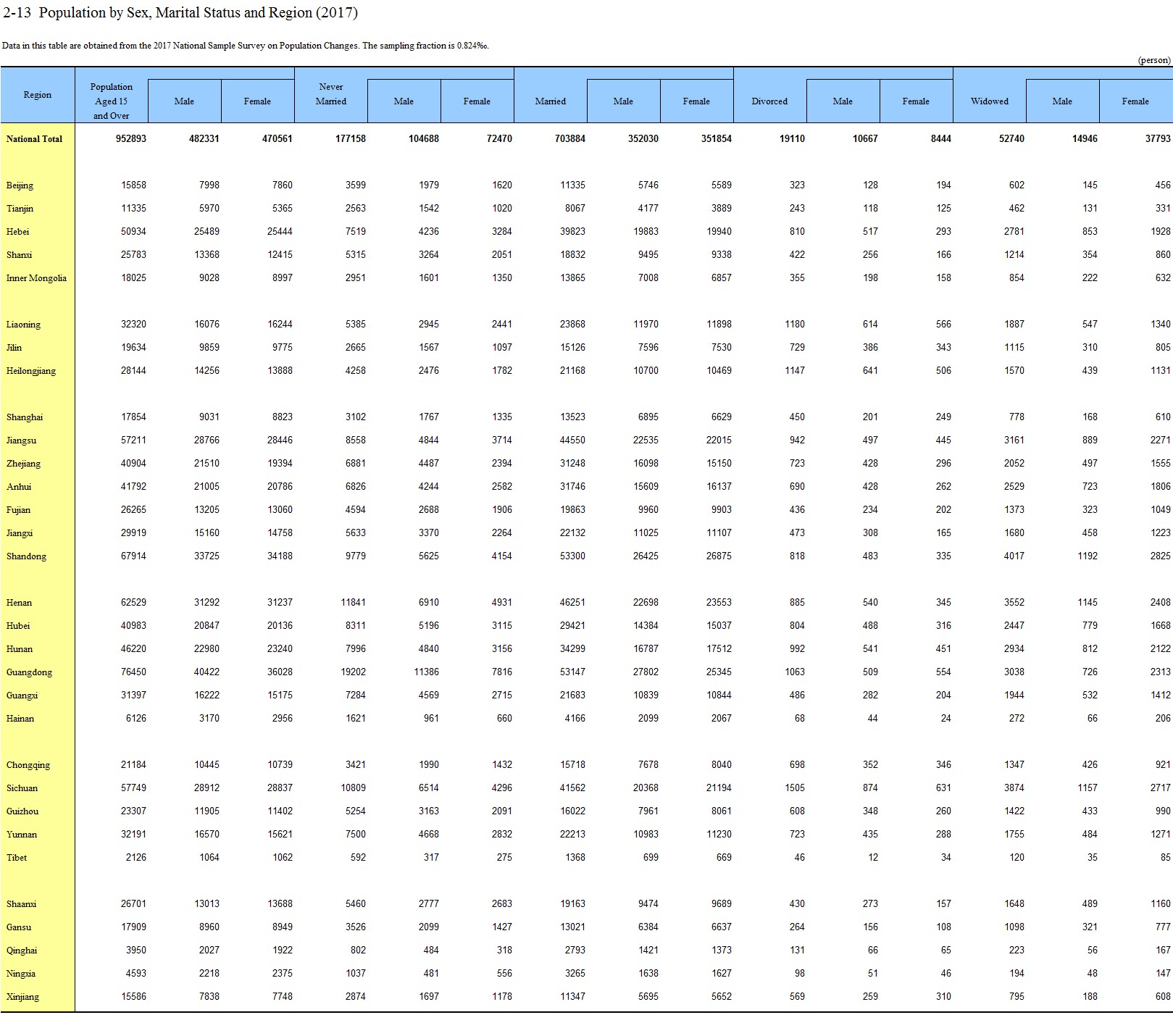Click Liaoning divorced value 1180
Viewport: 1173px width, 1036px height.
pyautogui.click(x=795, y=325)
